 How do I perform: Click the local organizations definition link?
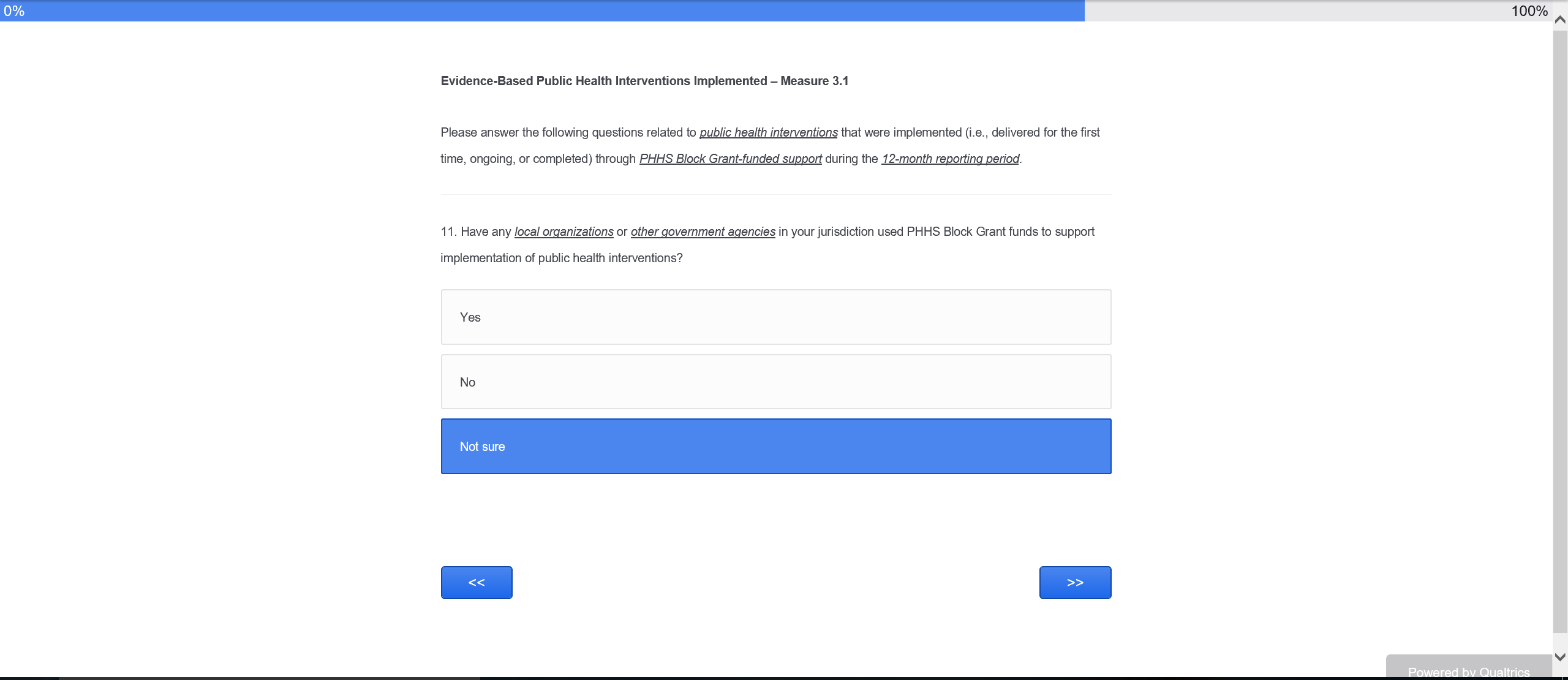563,232
